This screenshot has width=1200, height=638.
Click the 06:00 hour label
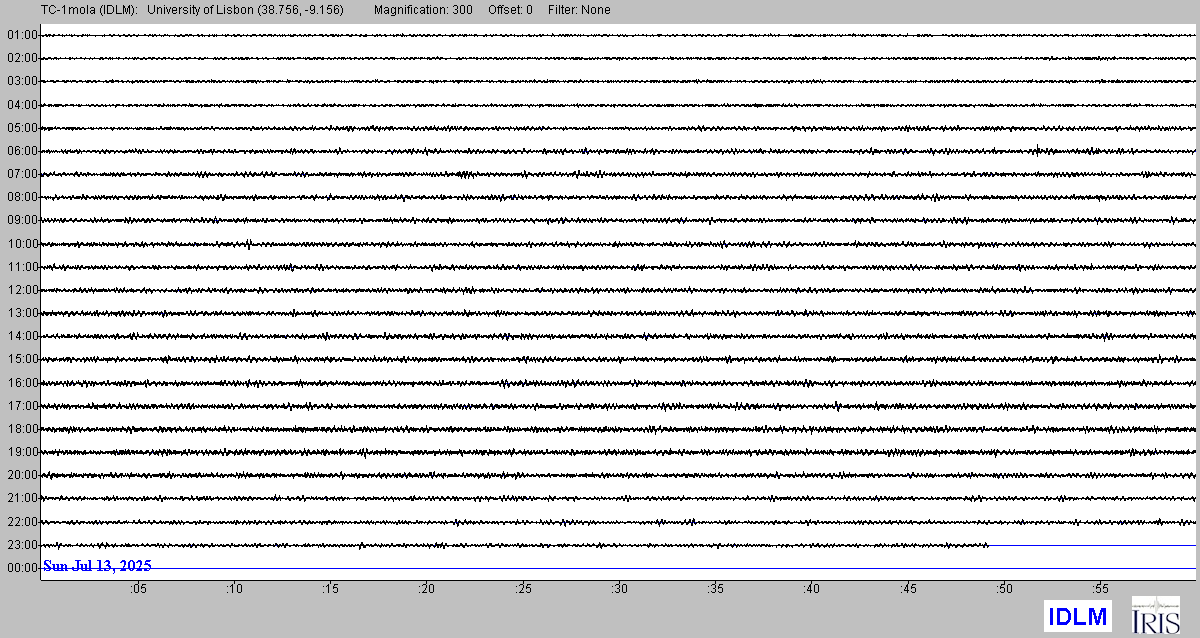pos(22,151)
